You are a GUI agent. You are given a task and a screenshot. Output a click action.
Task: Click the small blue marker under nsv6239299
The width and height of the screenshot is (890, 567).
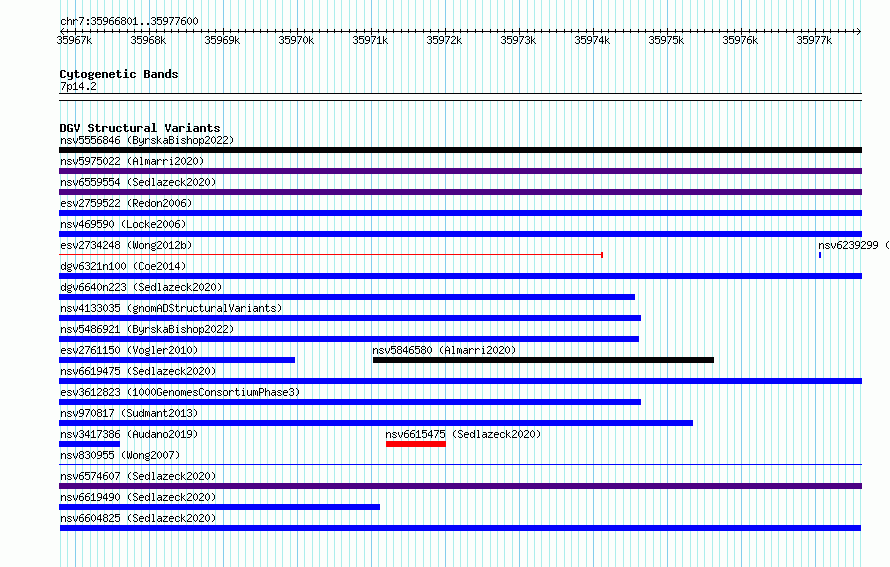(x=820, y=255)
